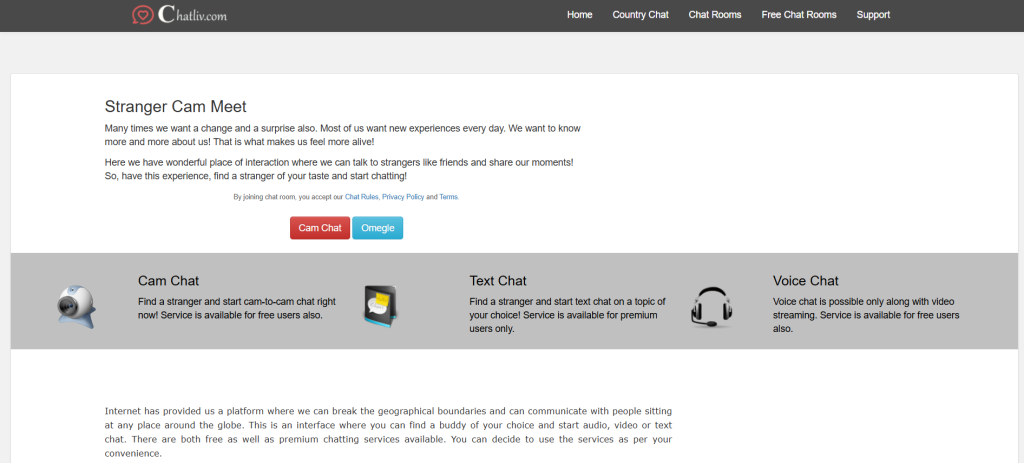Click the paragraph starting "Internet has provided us"
This screenshot has height=463, width=1024.
[x=388, y=432]
